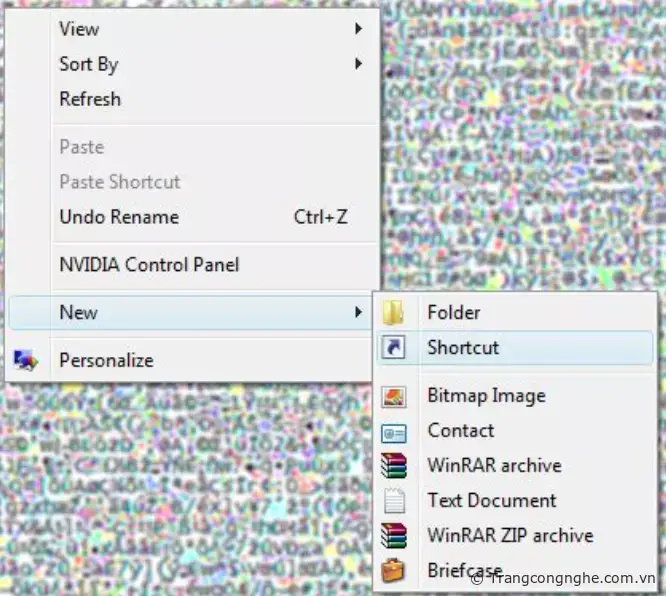Choose the Shortcut label in submenu
This screenshot has height=596, width=666.
[463, 347]
